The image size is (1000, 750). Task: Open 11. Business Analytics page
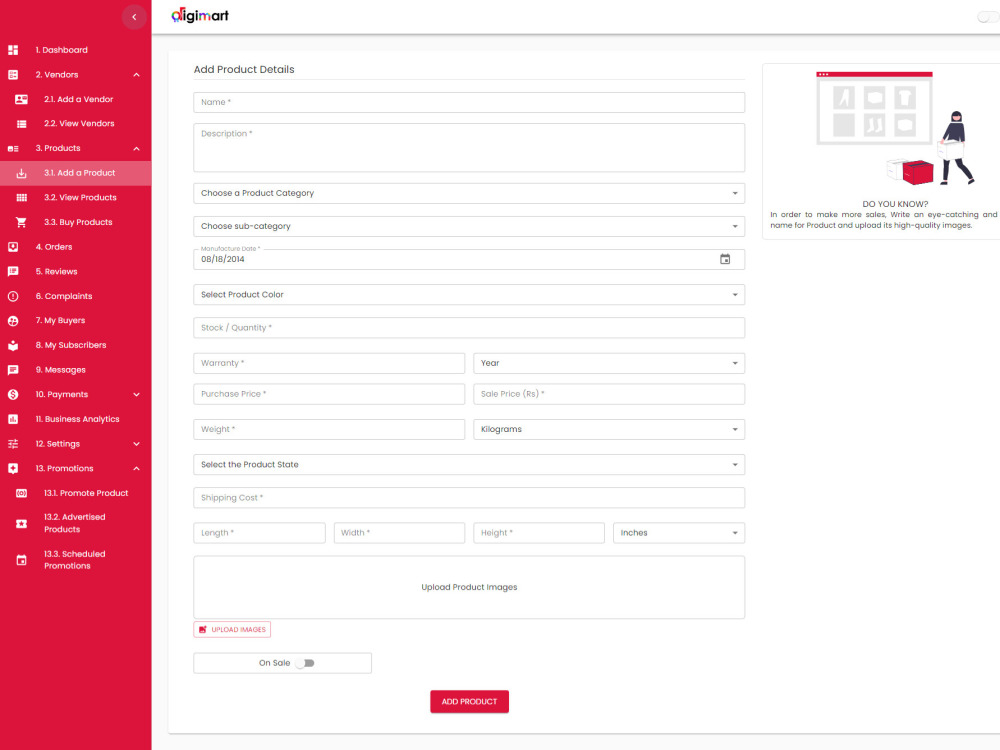tap(76, 420)
